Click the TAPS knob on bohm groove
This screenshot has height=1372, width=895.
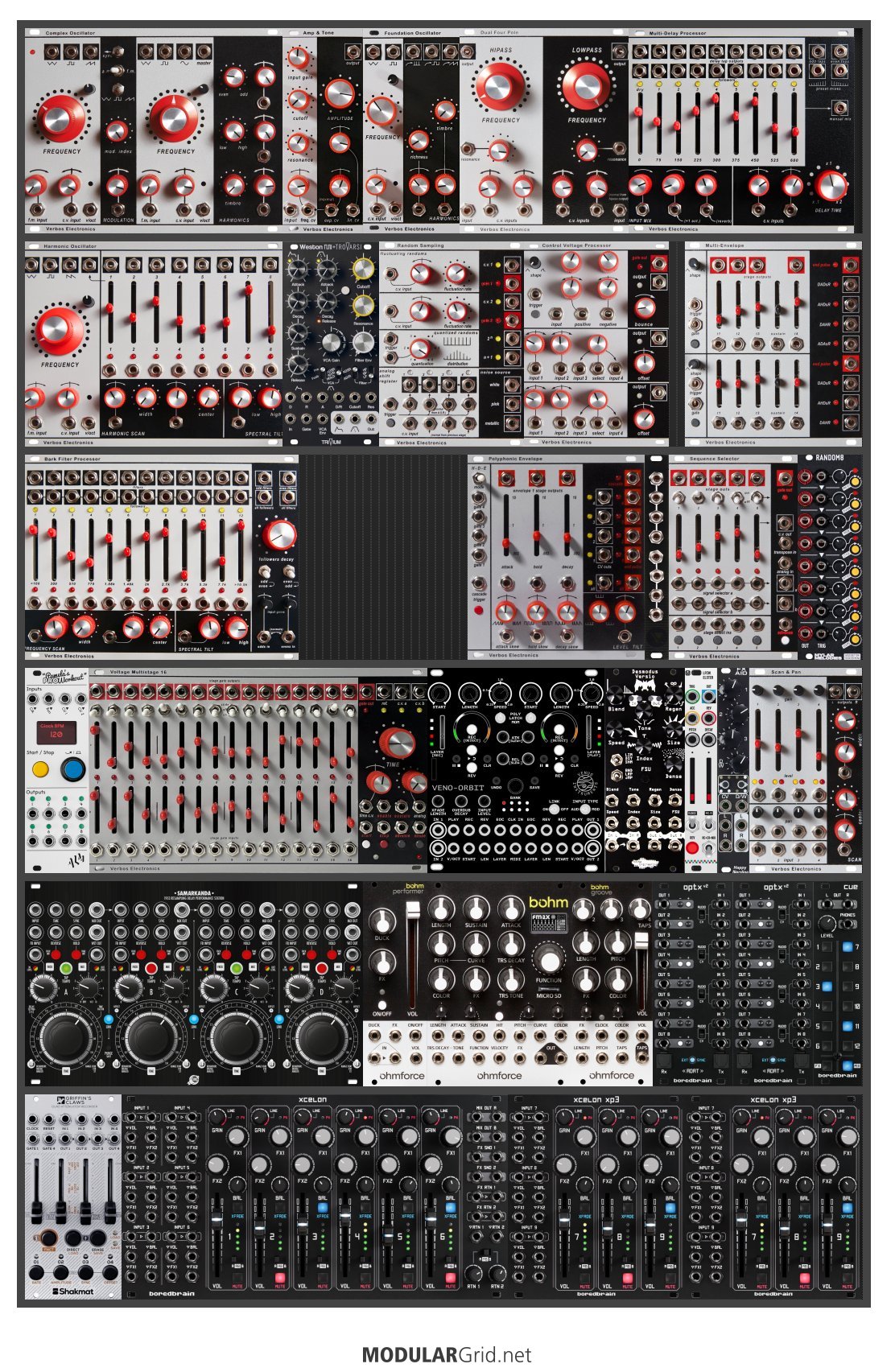[641, 909]
